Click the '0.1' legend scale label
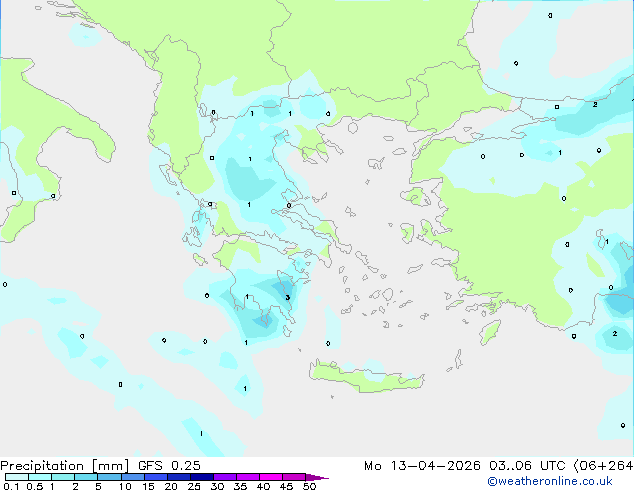 coord(11,486)
